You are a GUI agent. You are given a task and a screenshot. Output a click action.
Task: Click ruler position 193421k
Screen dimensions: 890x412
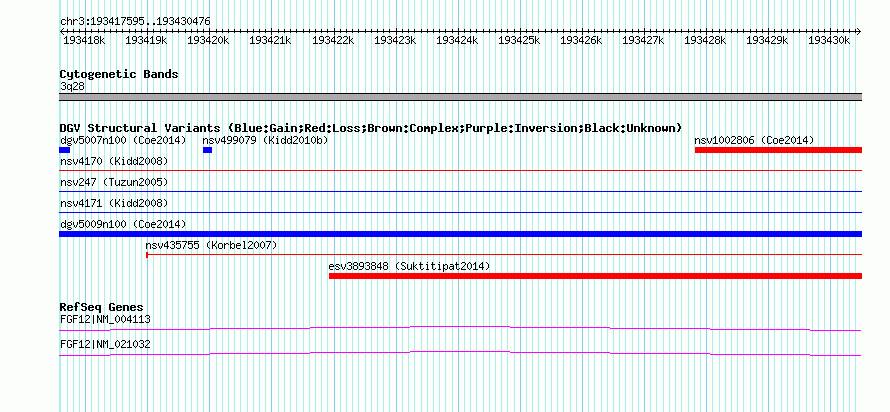[270, 40]
